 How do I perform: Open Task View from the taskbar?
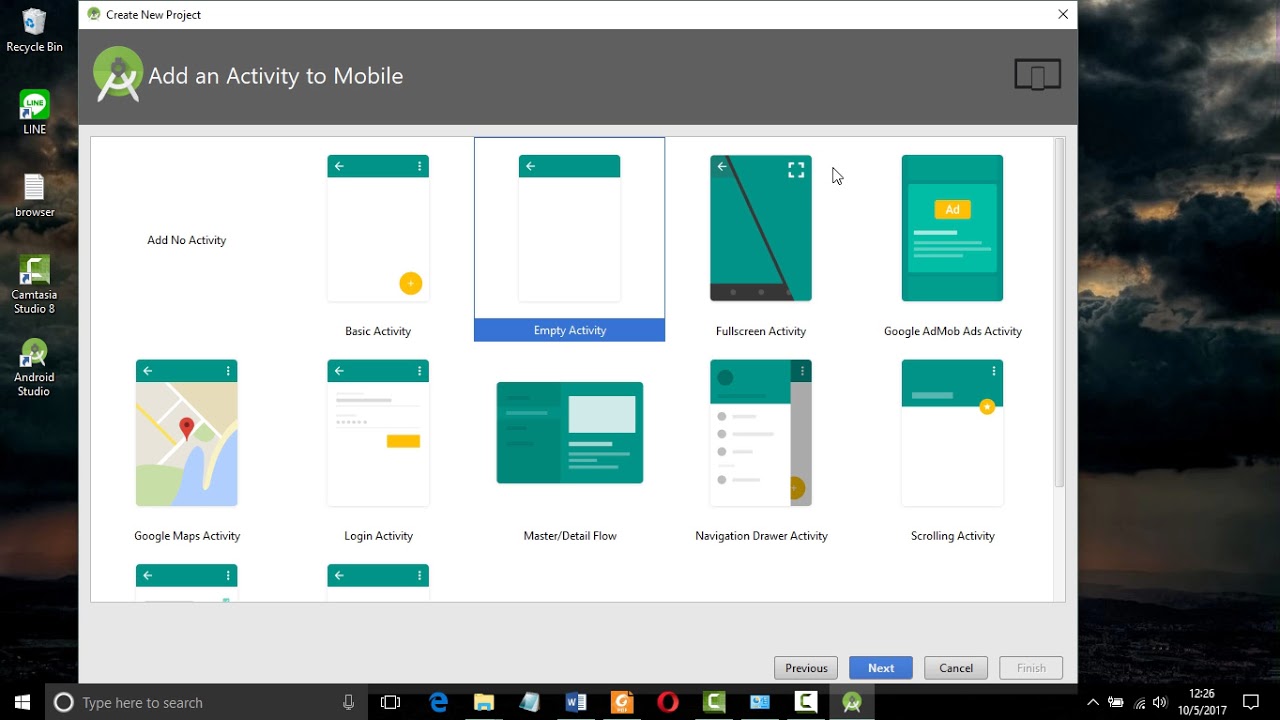pyautogui.click(x=390, y=702)
